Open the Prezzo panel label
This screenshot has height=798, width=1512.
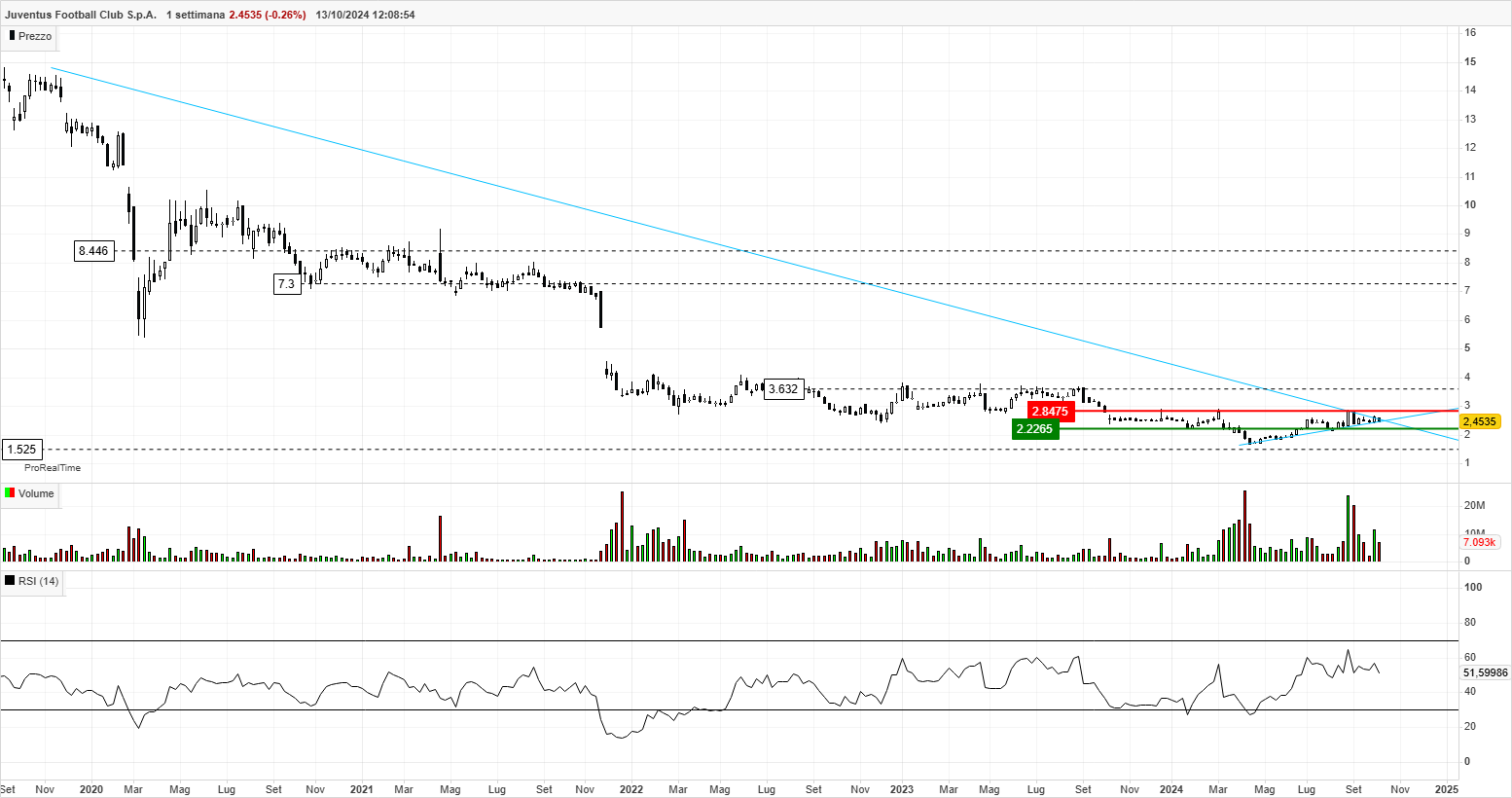[x=35, y=36]
